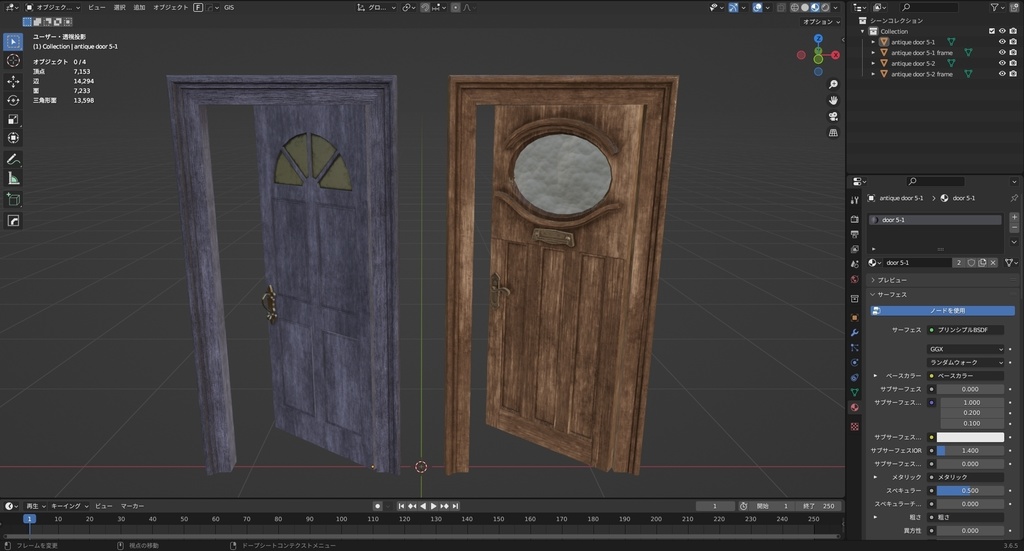Click the zoom magnifier viewport icon
The height and width of the screenshot is (551, 1024).
833,84
